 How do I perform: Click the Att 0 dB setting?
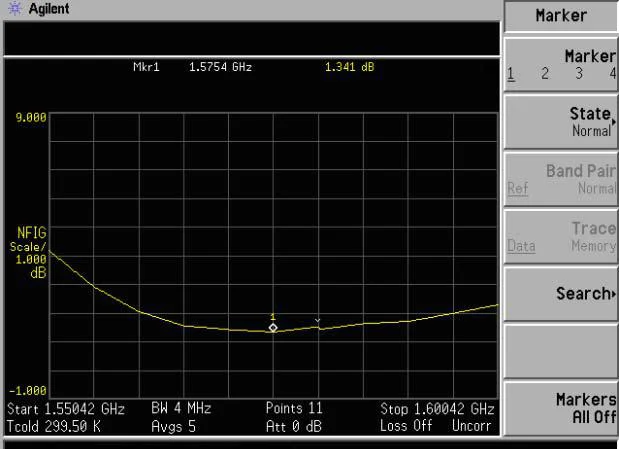(294, 426)
